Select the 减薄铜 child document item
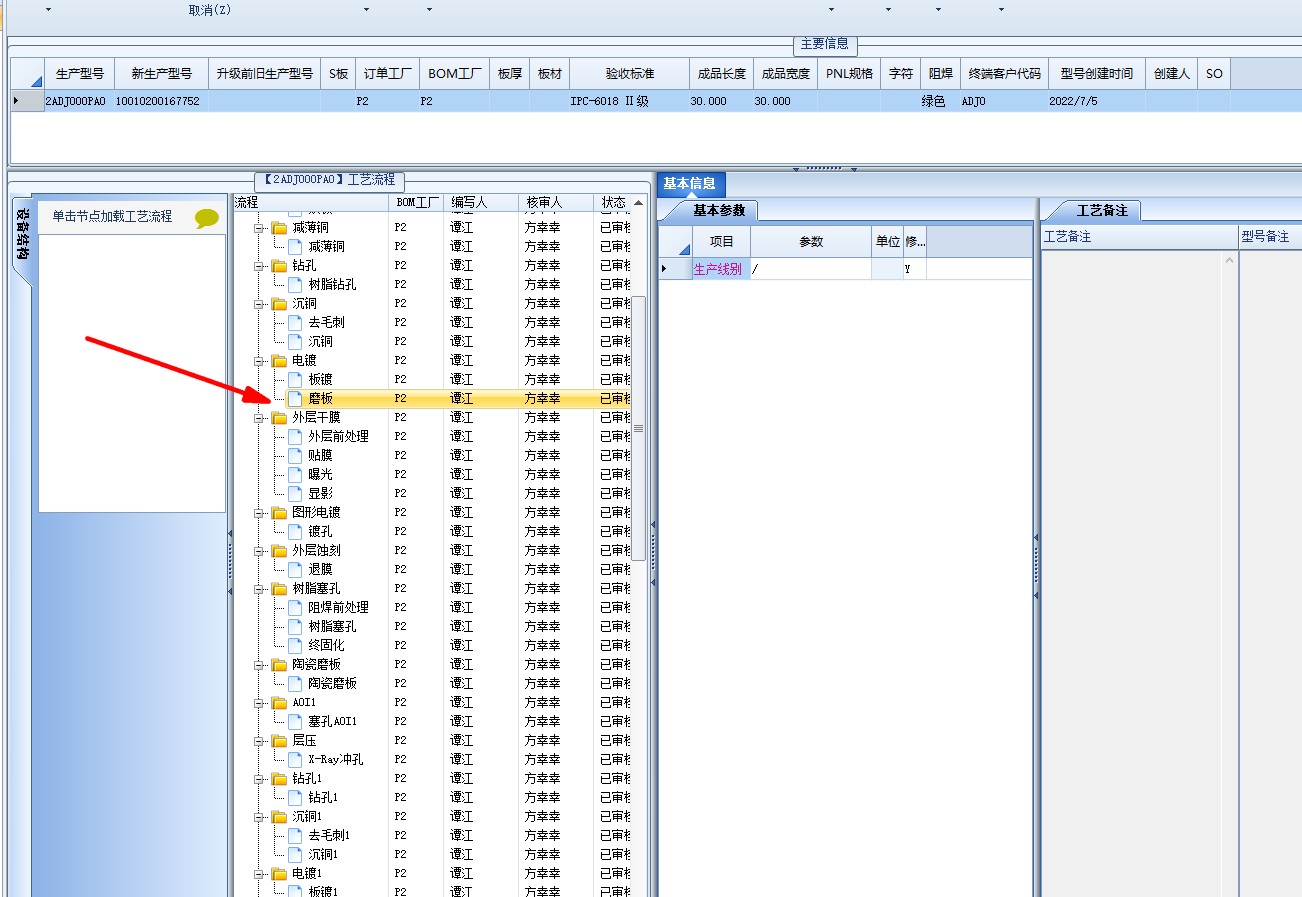Screen dimensions: 1302x897 pos(326,247)
